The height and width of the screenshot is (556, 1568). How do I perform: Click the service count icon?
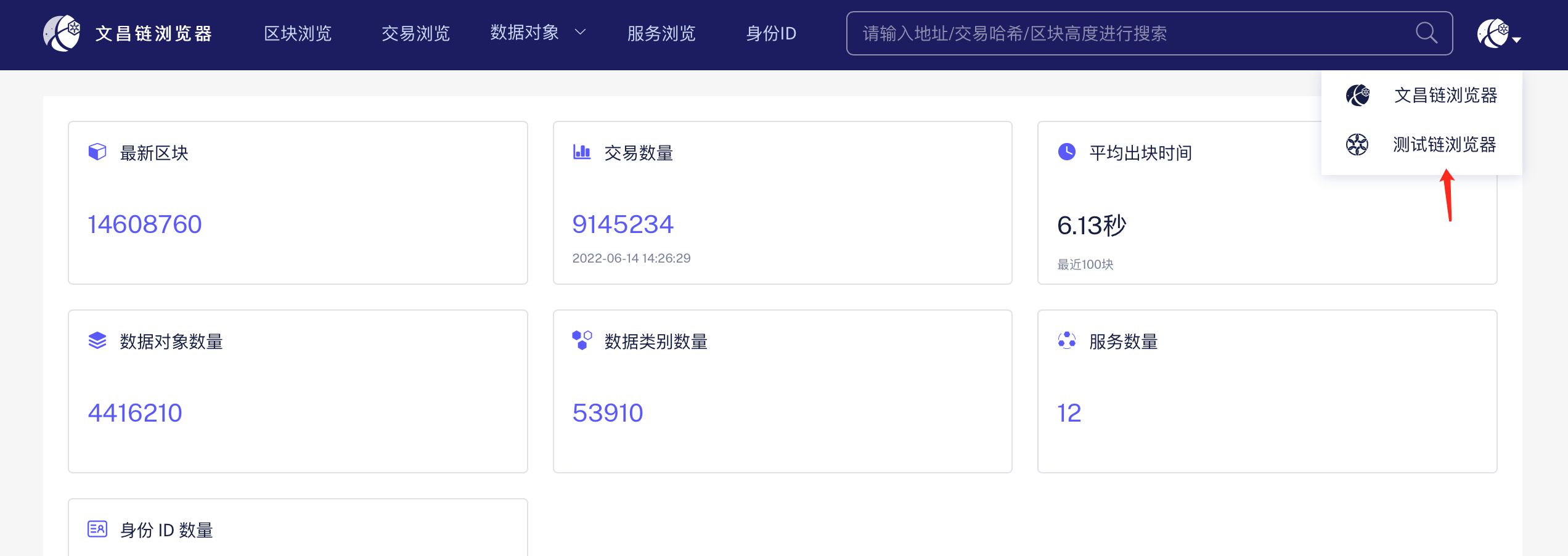pos(1067,340)
